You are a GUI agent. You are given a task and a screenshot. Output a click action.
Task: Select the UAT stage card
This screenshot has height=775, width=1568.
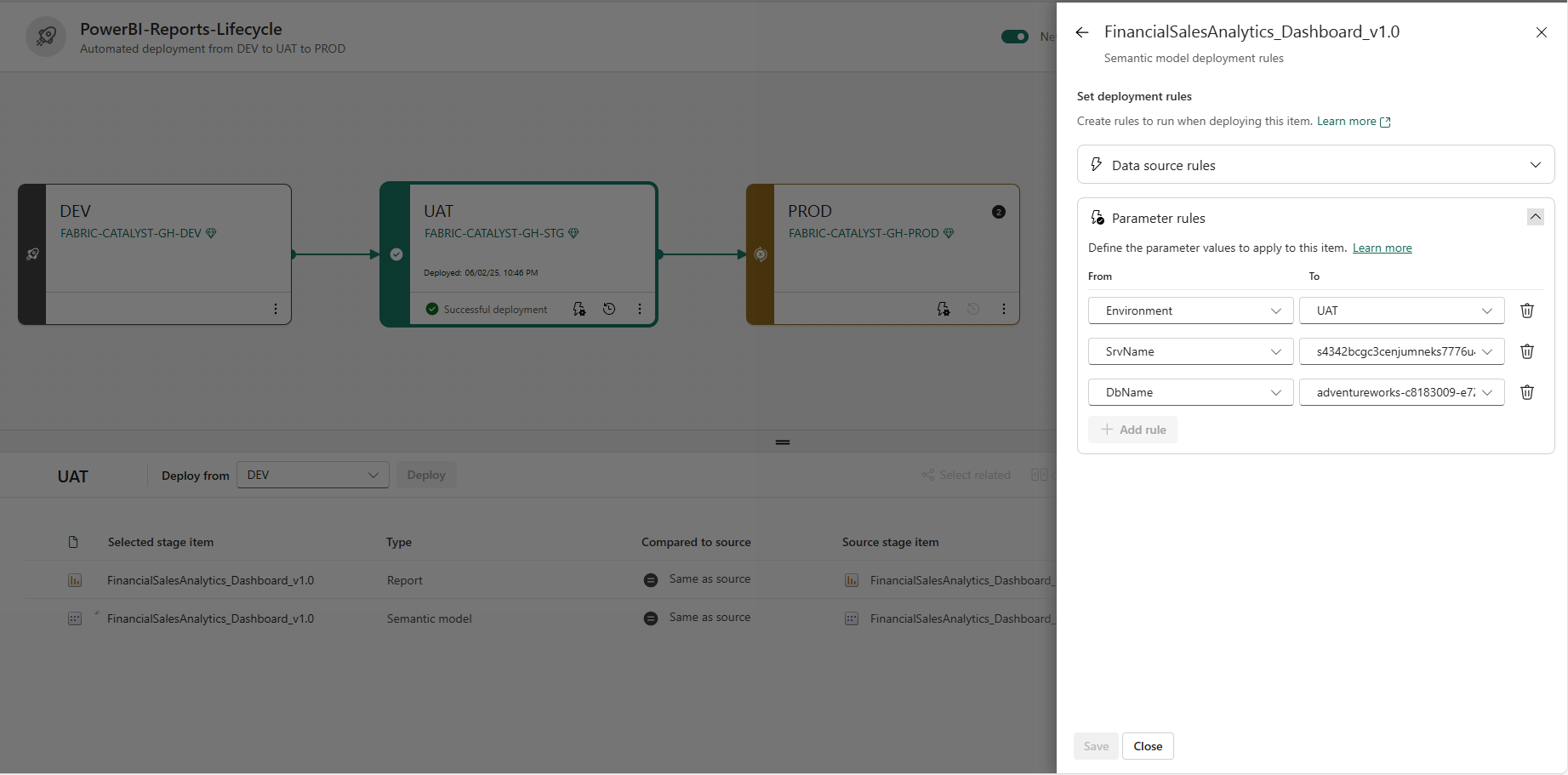point(519,254)
